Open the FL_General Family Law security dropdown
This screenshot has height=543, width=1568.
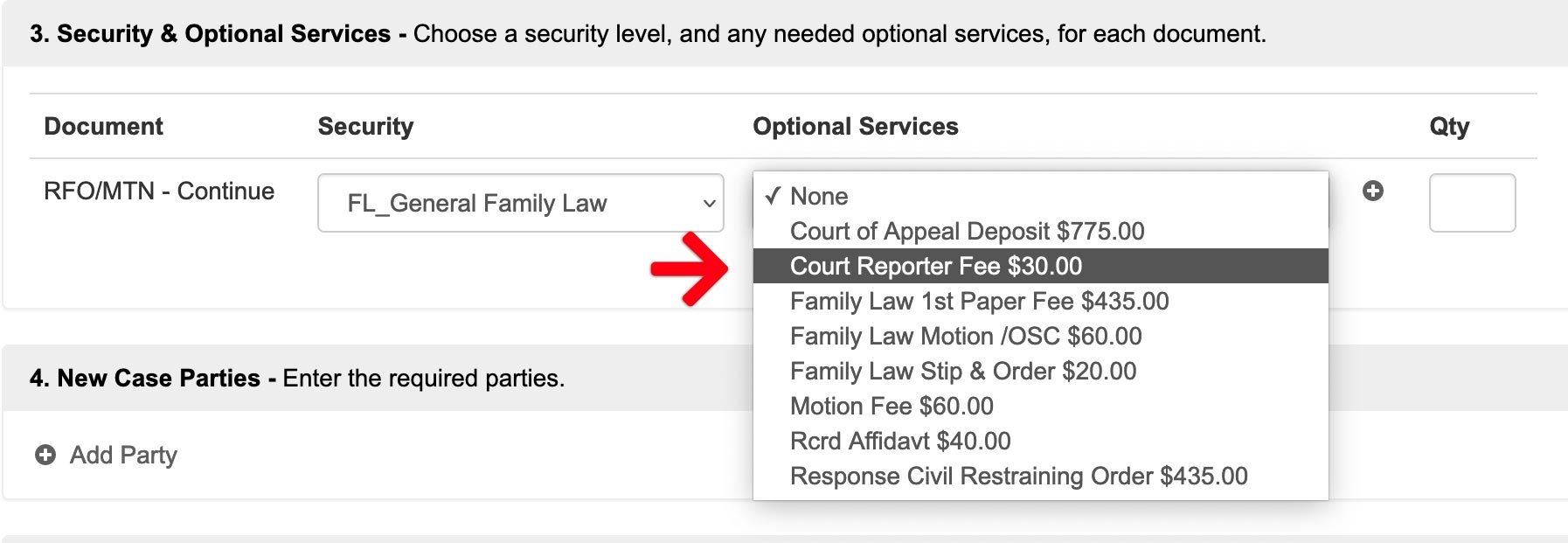521,203
